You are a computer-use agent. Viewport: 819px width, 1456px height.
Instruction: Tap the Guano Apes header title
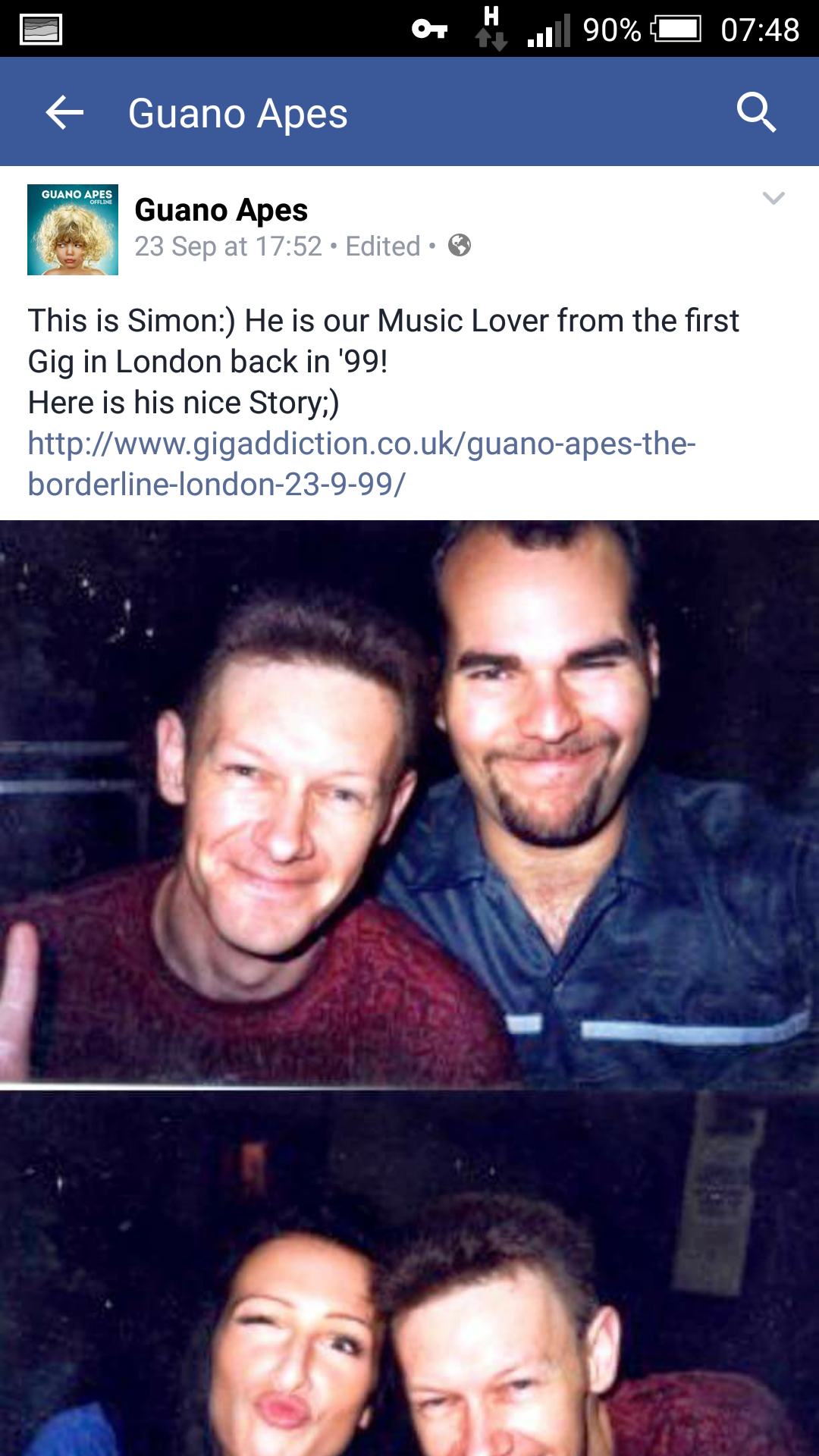[237, 114]
